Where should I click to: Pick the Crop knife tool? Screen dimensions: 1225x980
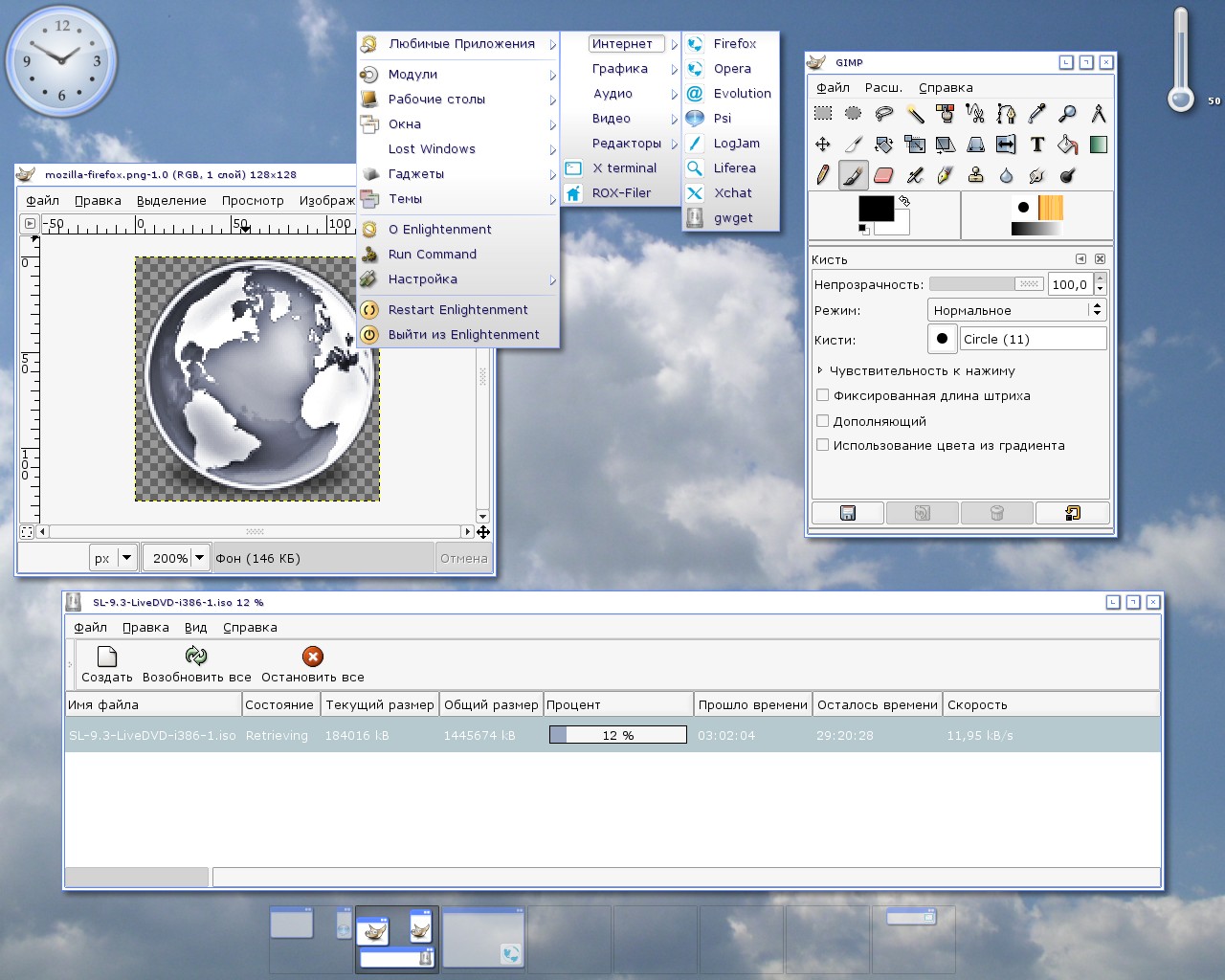tap(854, 145)
